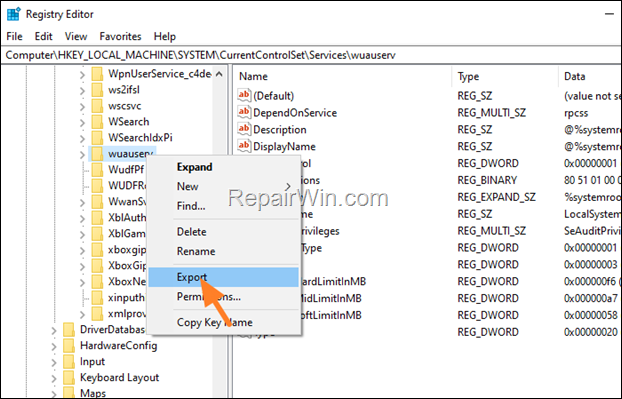Image resolution: width=622 pixels, height=399 pixels.
Task: Select the WUDFRd folder icon
Action: 97,185
